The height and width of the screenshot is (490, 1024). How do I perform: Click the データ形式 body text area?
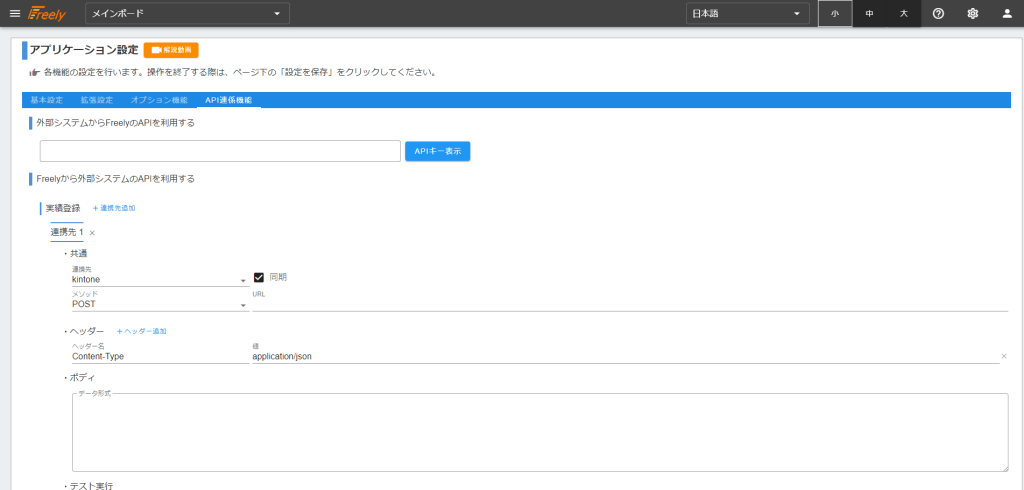[539, 432]
